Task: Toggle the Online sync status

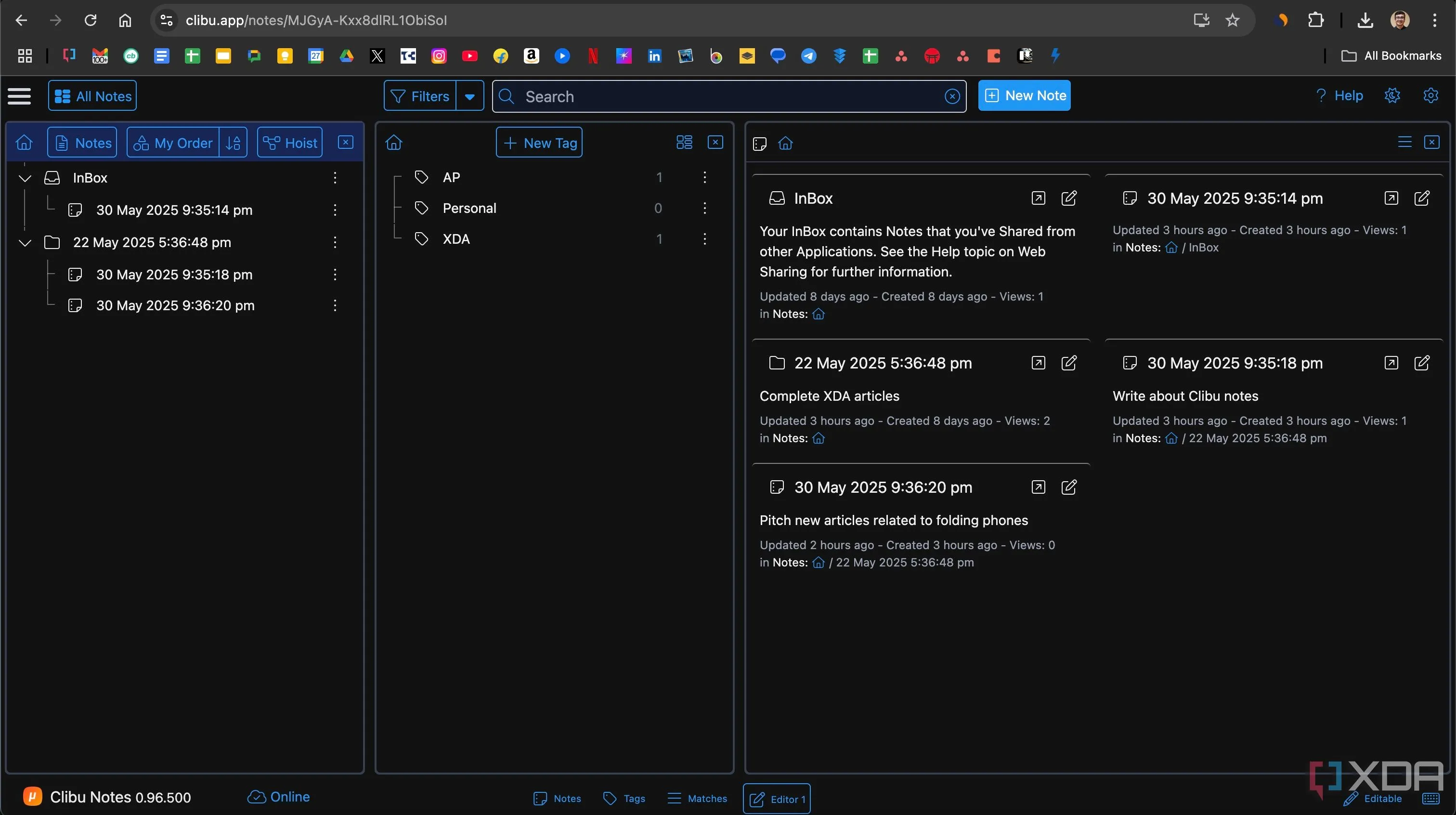Action: point(279,797)
